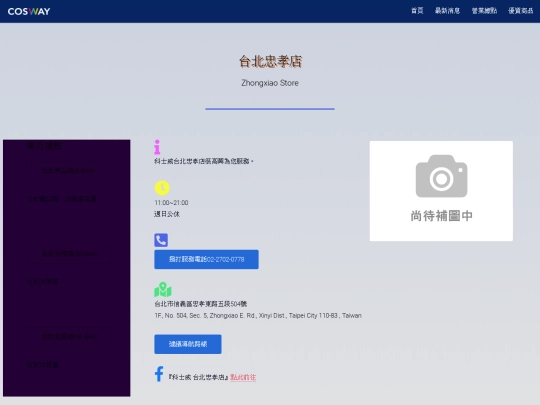Click the English address Zhongxiao E. Rd. line
The height and width of the screenshot is (405, 540).
tap(258, 315)
